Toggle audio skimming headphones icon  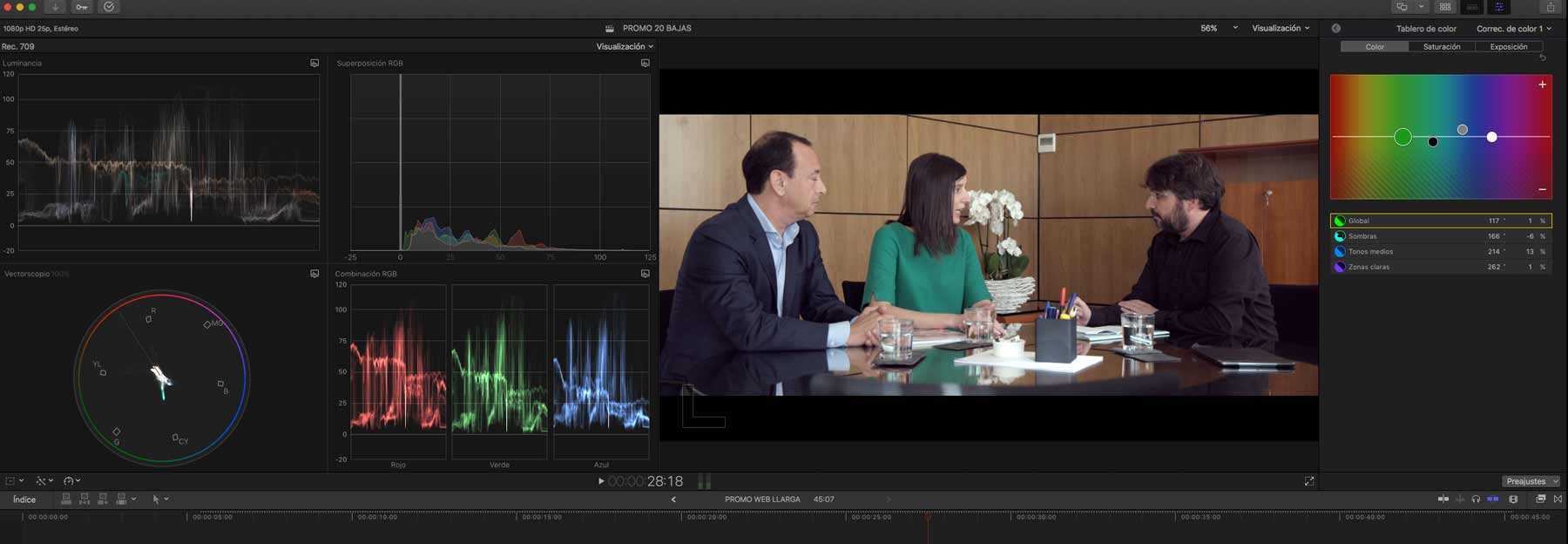click(x=1476, y=499)
